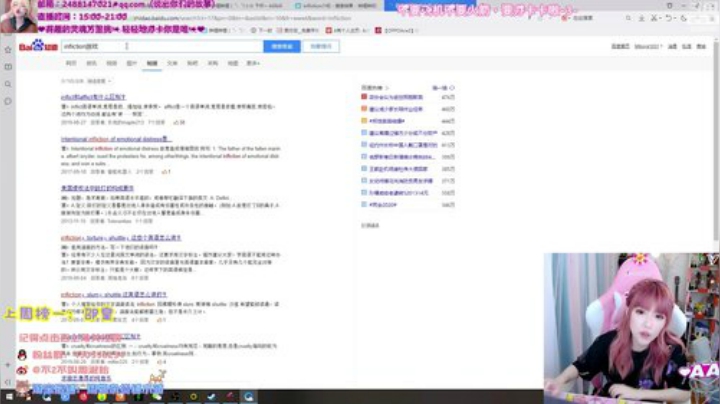
Task: Select the active 知道 tab
Action: 152,63
